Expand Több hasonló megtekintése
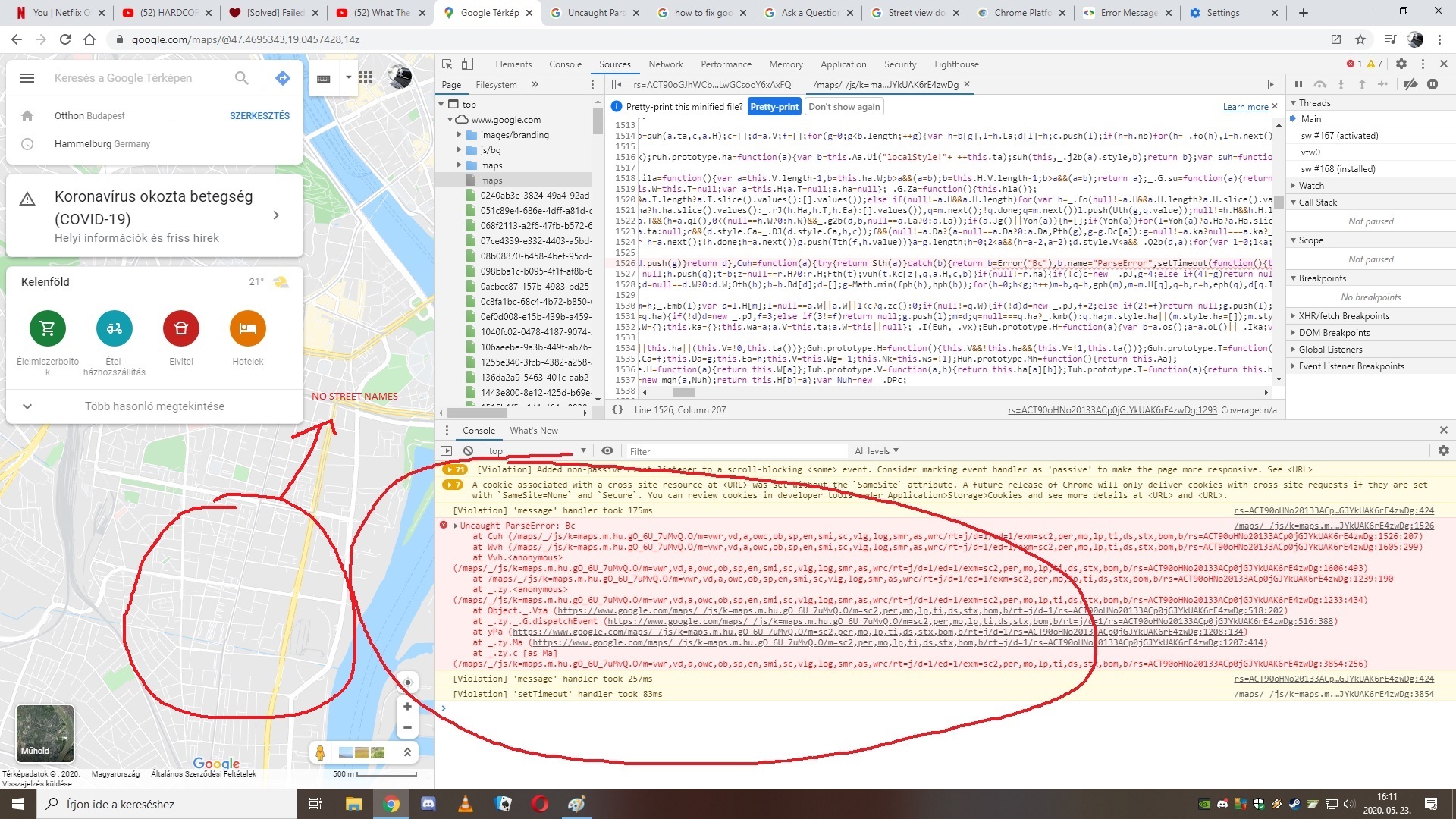Viewport: 1456px width, 819px height. tap(155, 406)
